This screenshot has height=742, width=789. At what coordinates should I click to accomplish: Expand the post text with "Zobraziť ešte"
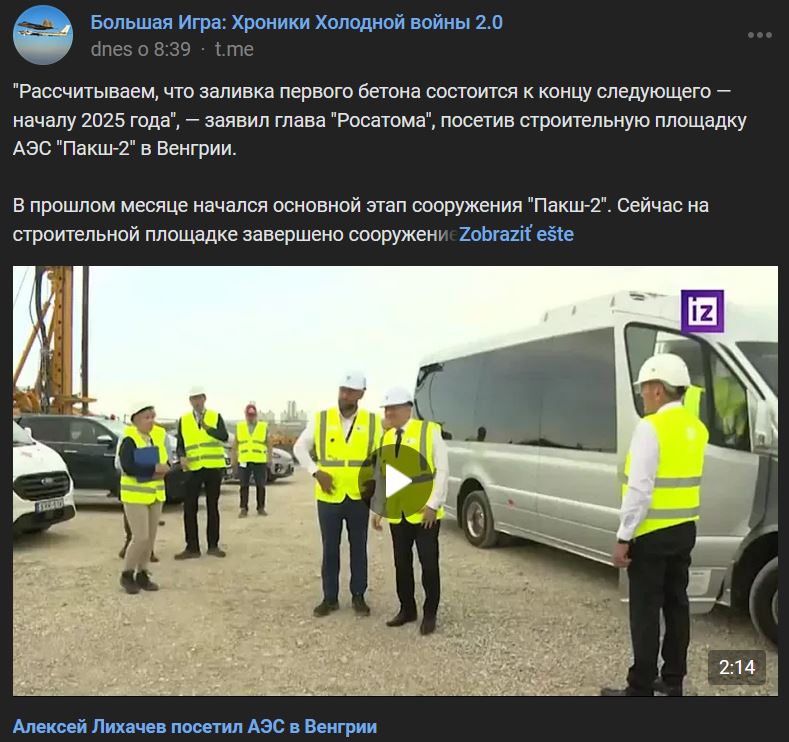click(x=516, y=234)
